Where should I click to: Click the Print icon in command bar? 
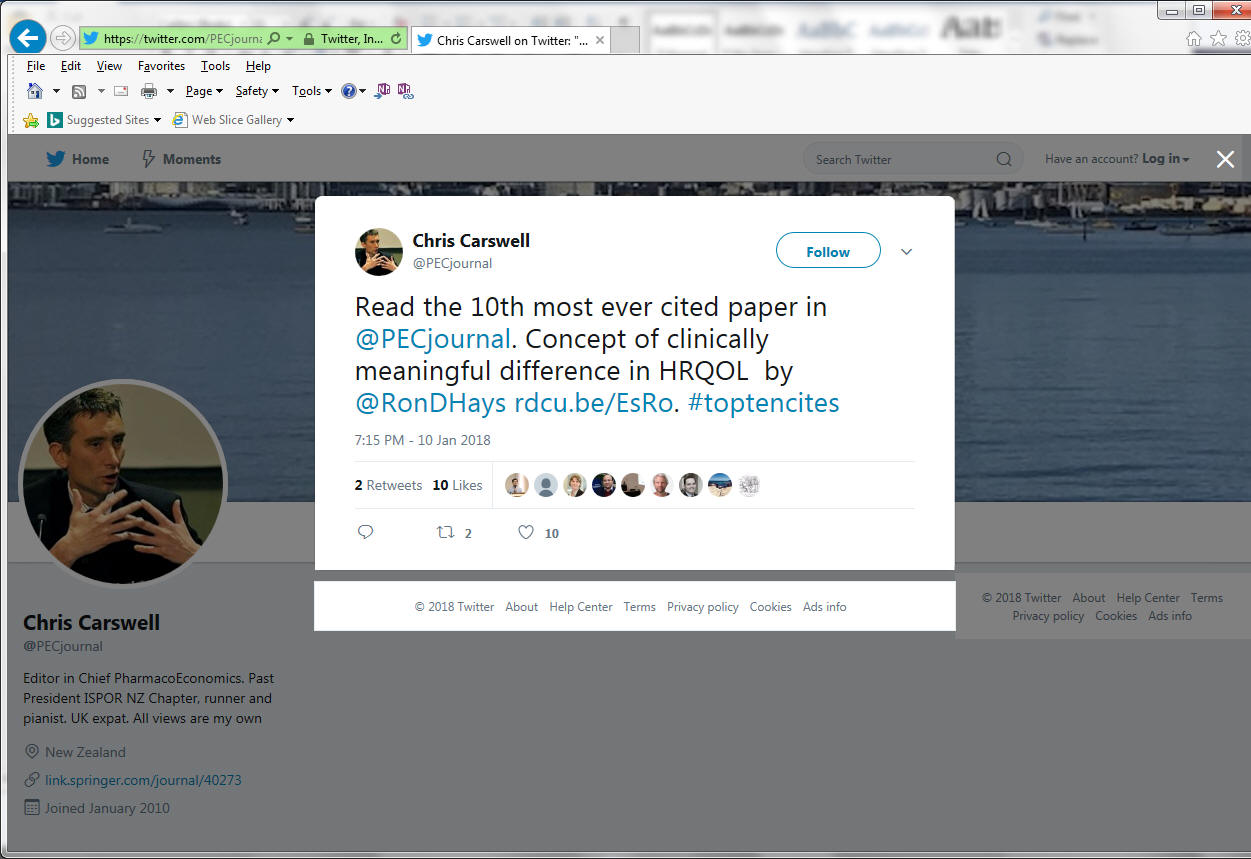tap(149, 91)
